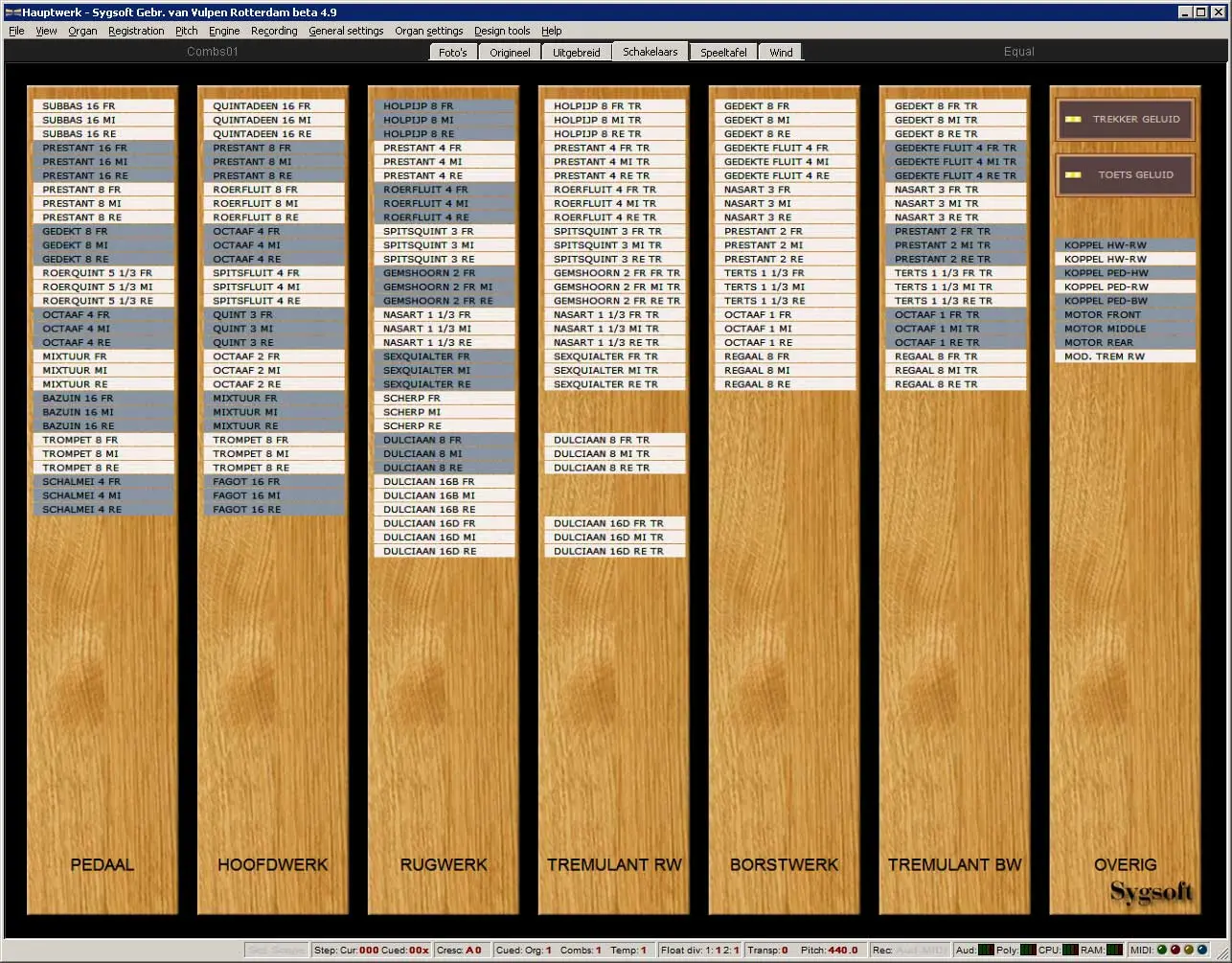Open the Design tools menu
The height and width of the screenshot is (963, 1232).
(x=502, y=31)
